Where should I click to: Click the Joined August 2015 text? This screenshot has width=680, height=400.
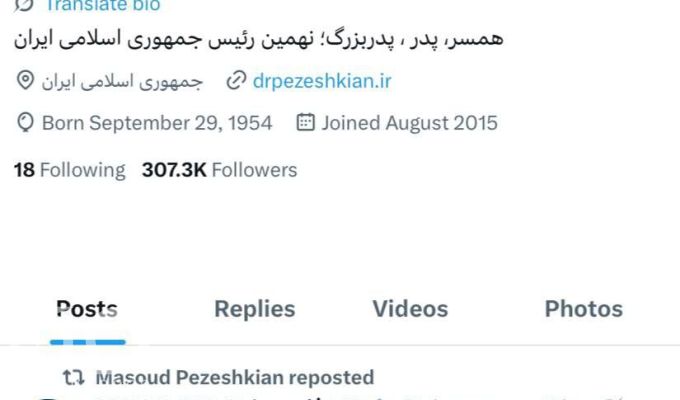coord(409,123)
